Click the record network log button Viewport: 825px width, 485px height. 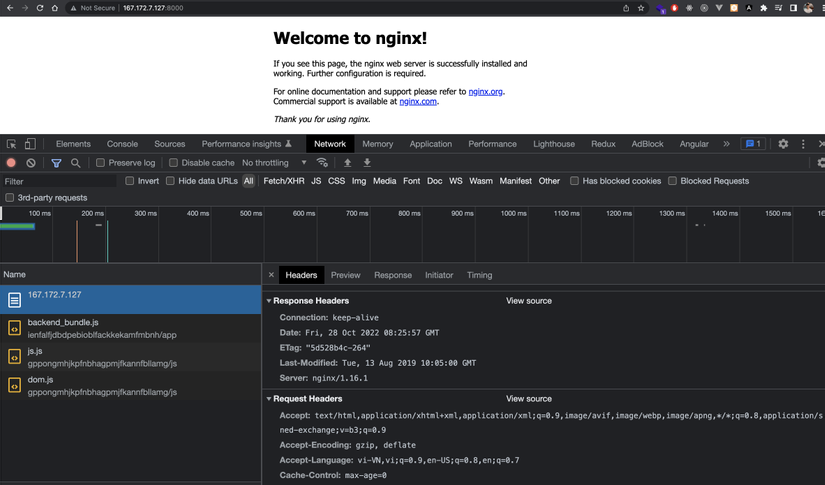tap(11, 162)
